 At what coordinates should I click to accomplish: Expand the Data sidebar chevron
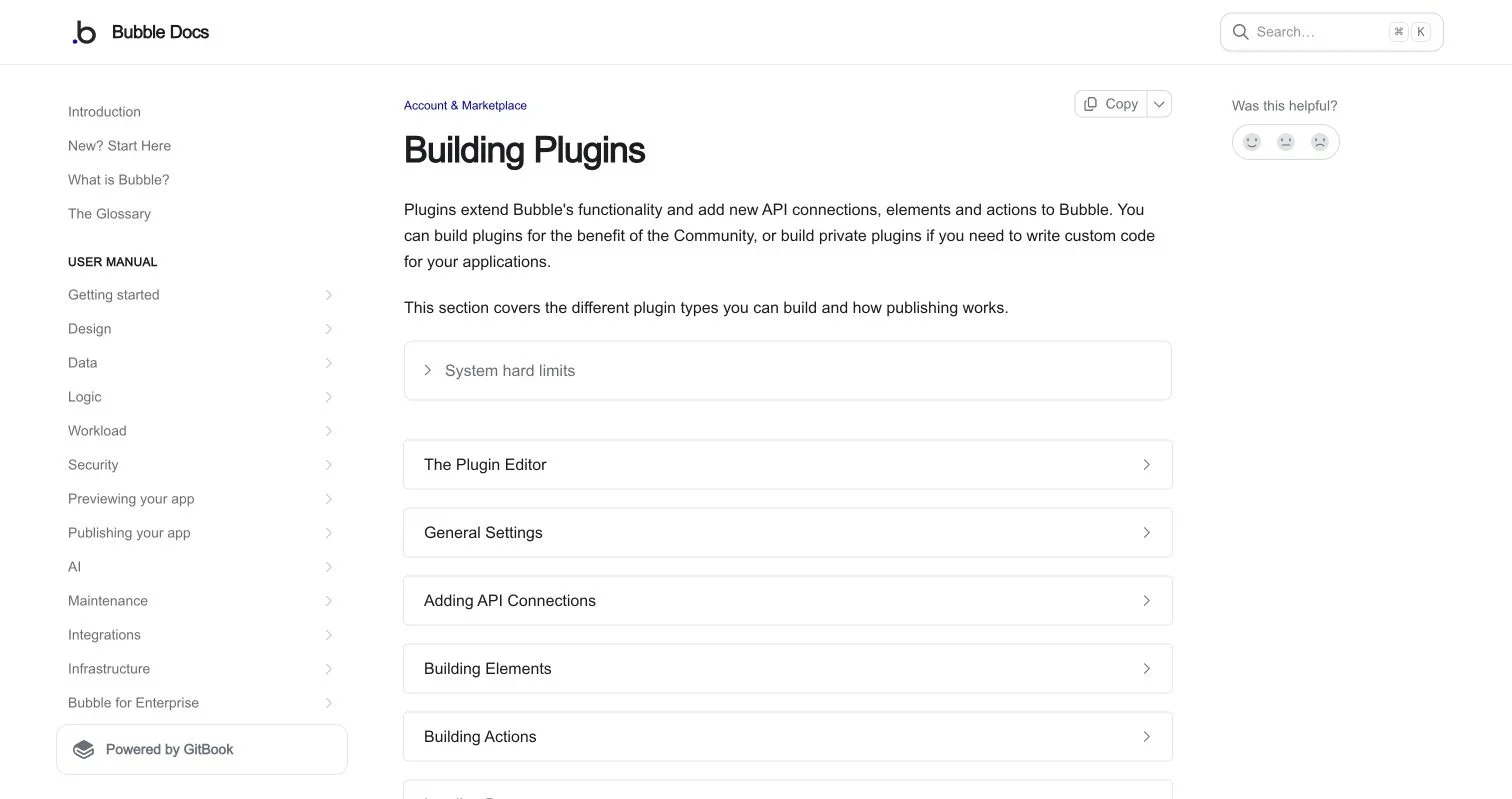point(329,363)
